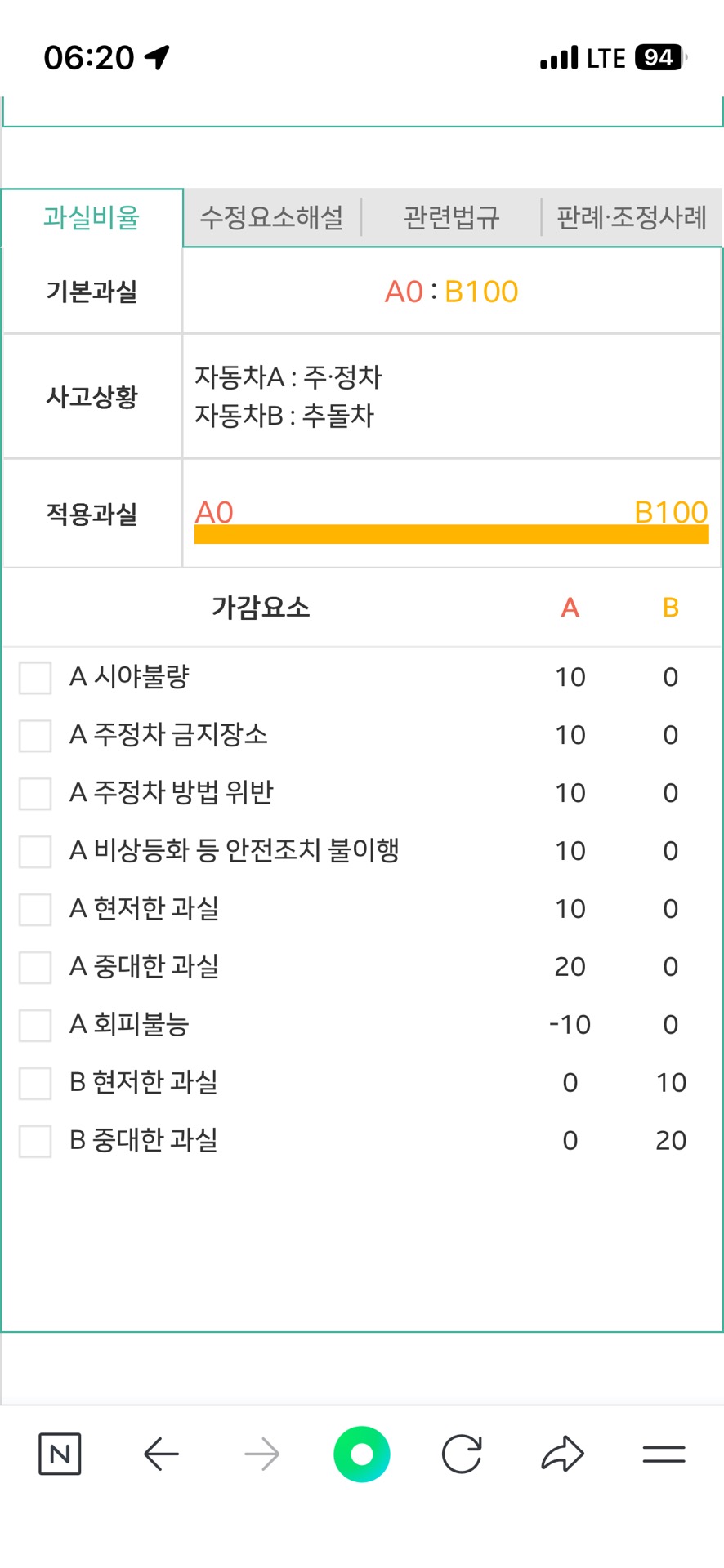Screen dimensions: 724x1568
Task: Tap the location arrow status icon
Action: point(157,57)
